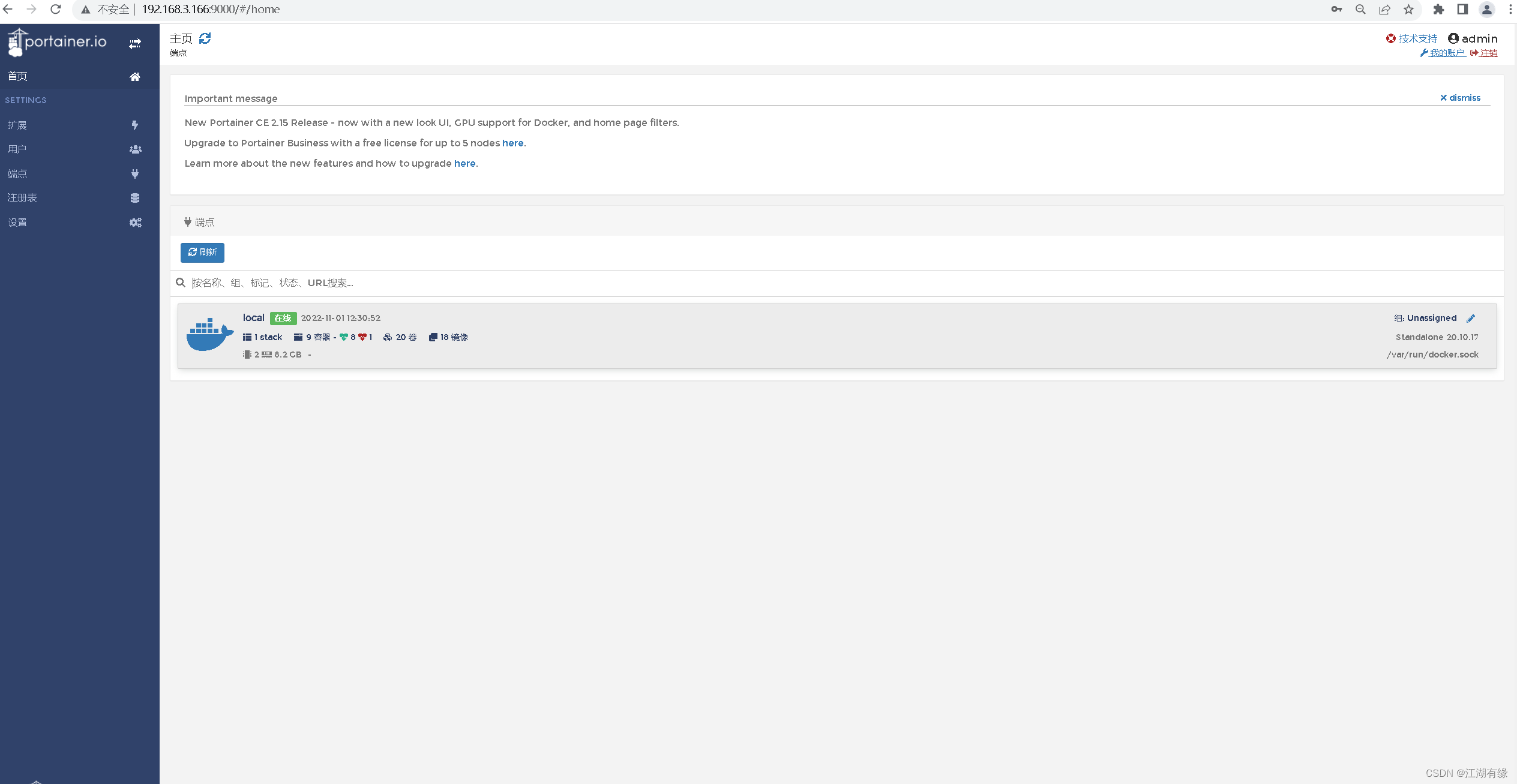Focus the endpoint search input field

coord(540,283)
